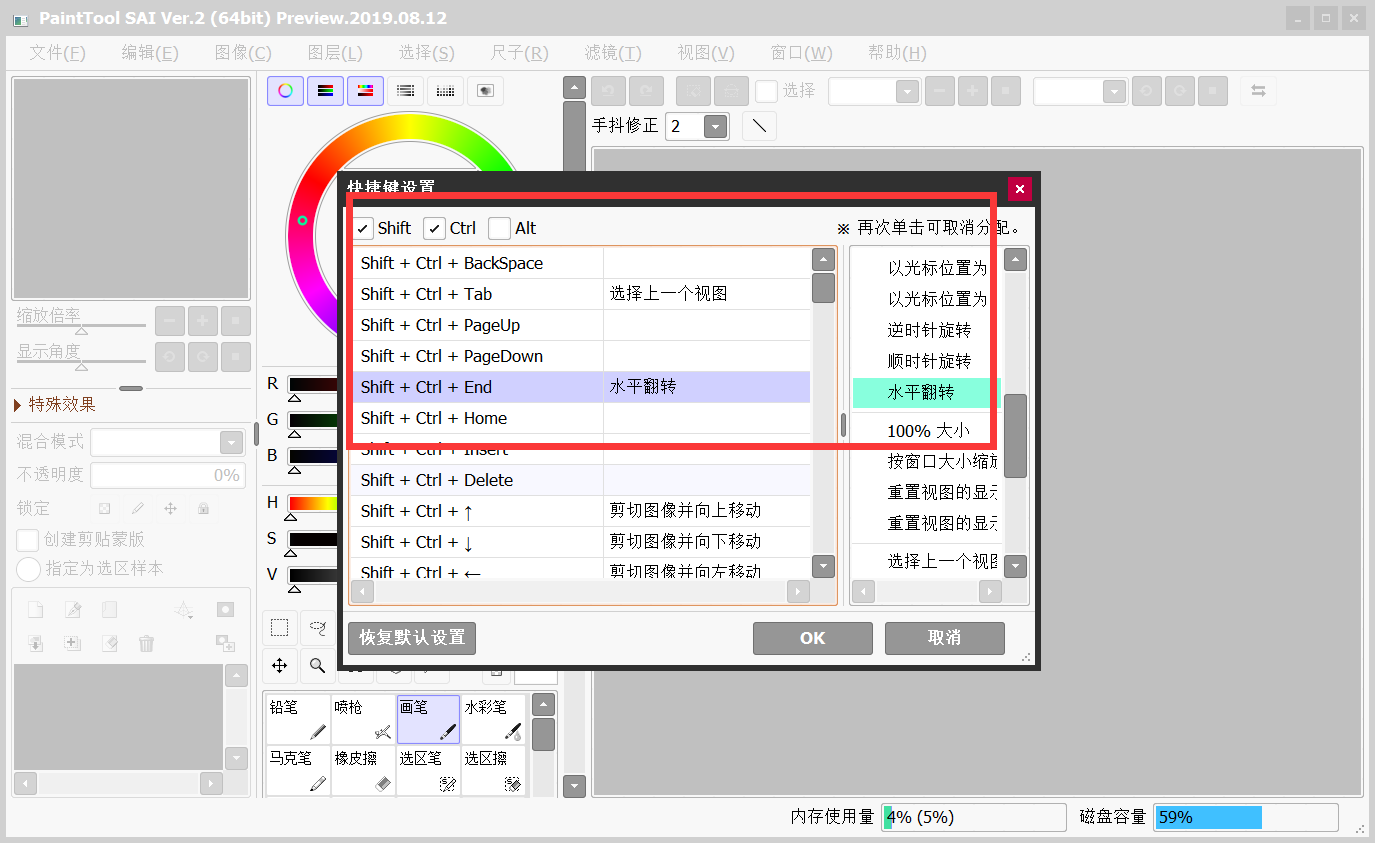Viewport: 1375px width, 843px height.
Task: Open the 编辑 menu
Action: (150, 53)
